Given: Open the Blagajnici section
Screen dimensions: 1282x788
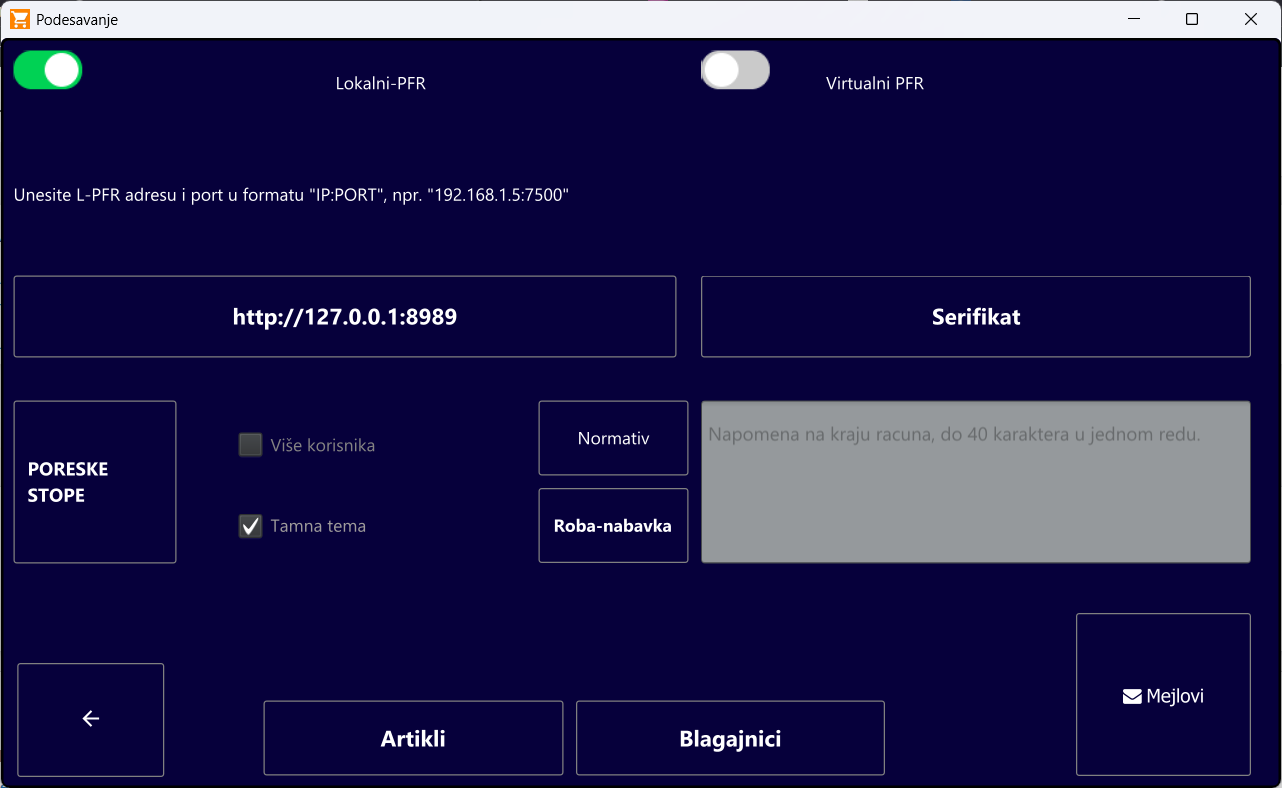Looking at the screenshot, I should tap(730, 739).
